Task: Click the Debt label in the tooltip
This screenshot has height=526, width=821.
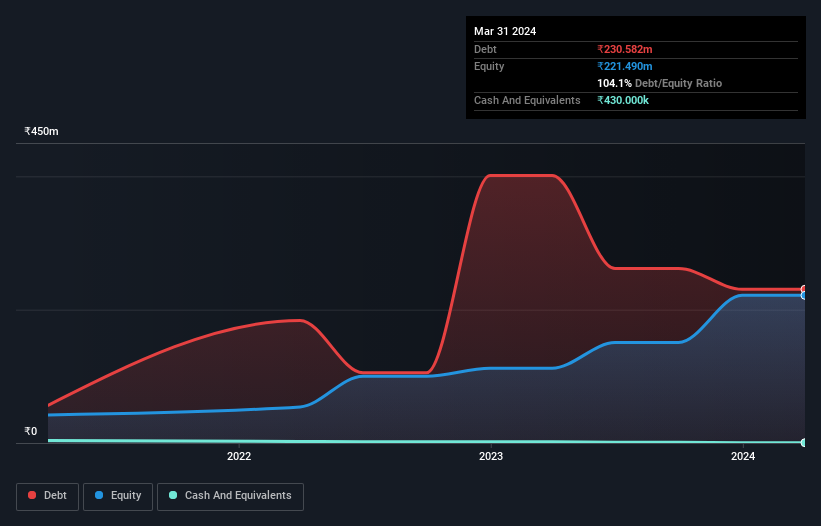Action: 485,49
